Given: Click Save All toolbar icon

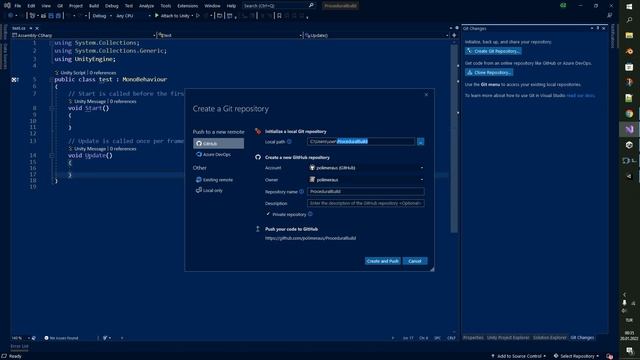Looking at the screenshot, I should pyautogui.click(x=58, y=16).
